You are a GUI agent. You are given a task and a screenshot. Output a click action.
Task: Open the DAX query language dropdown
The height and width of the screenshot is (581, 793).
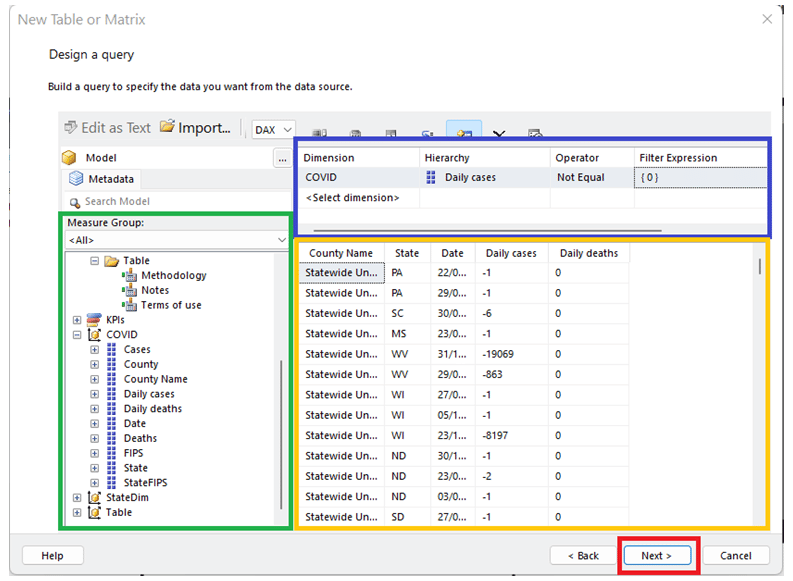[273, 130]
